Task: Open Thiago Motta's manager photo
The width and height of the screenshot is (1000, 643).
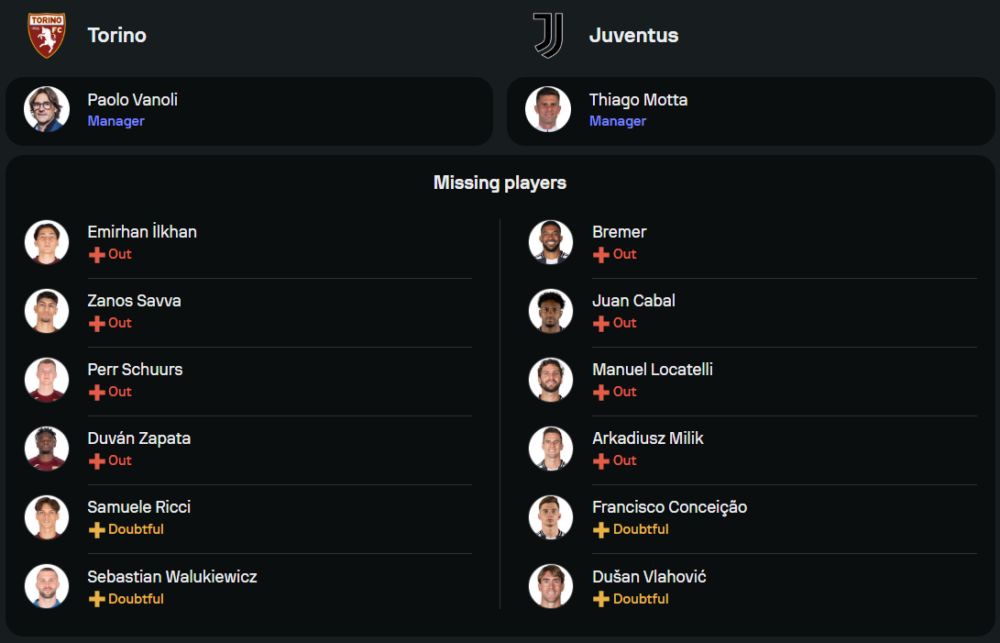Action: point(548,109)
